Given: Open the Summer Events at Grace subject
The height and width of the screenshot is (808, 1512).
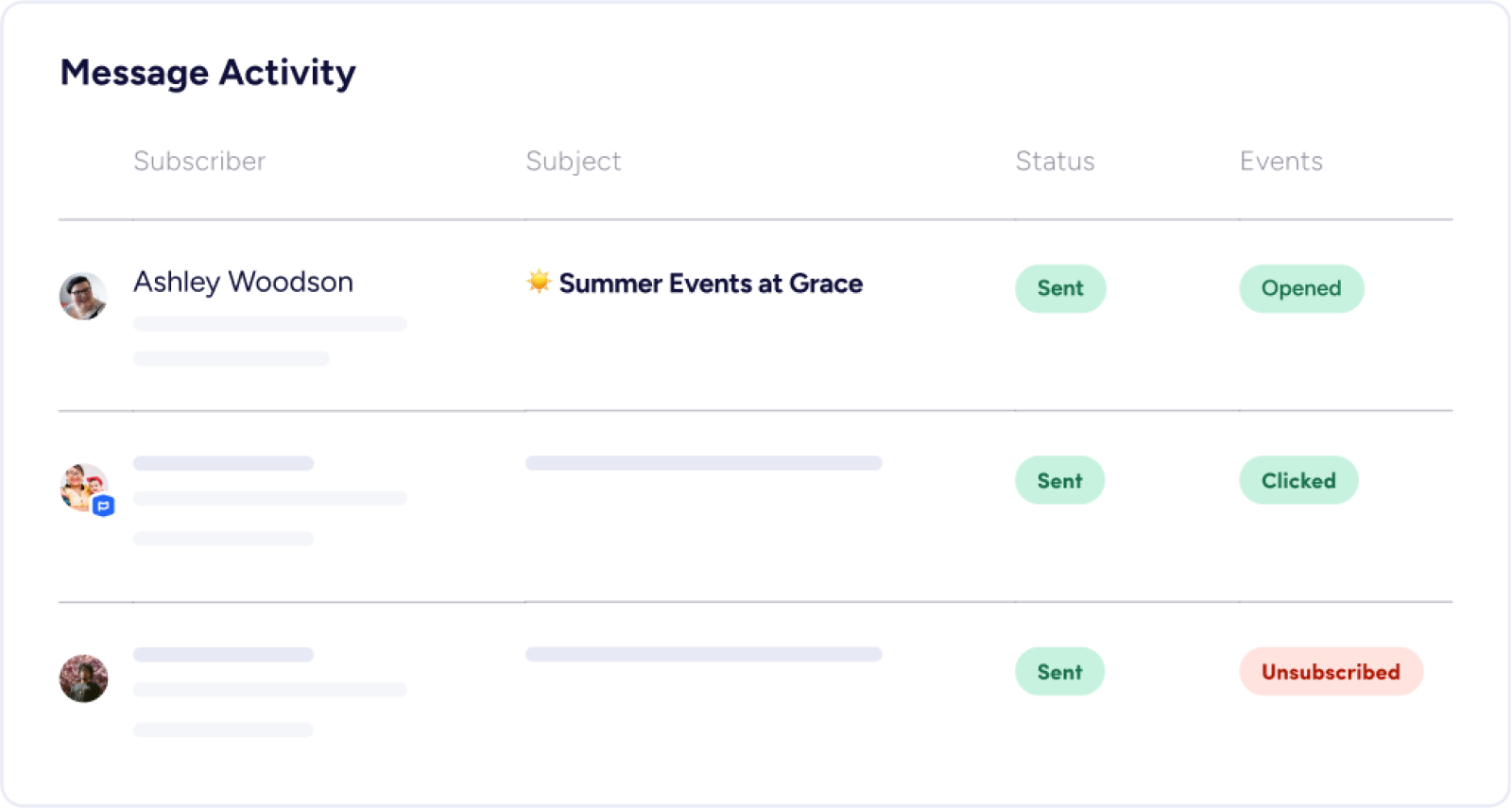Looking at the screenshot, I should [710, 284].
